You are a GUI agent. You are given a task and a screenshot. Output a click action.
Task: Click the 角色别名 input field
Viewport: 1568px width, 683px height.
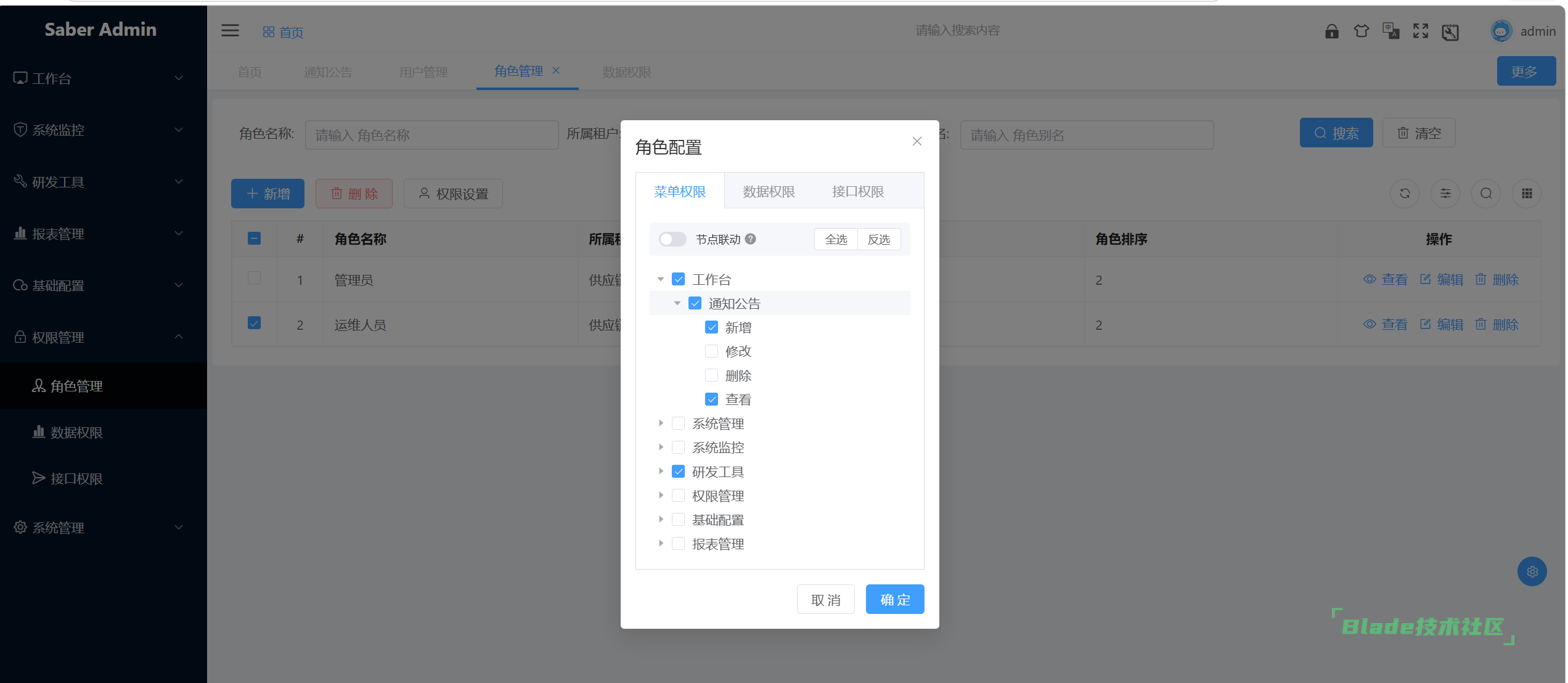coord(1087,135)
